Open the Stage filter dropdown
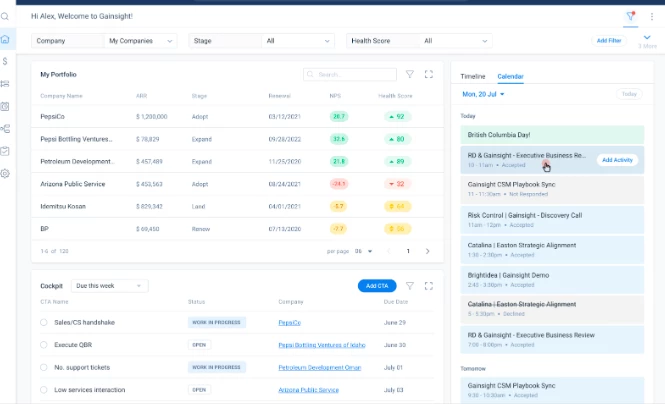Viewport: 665px width, 404px height. click(x=298, y=41)
